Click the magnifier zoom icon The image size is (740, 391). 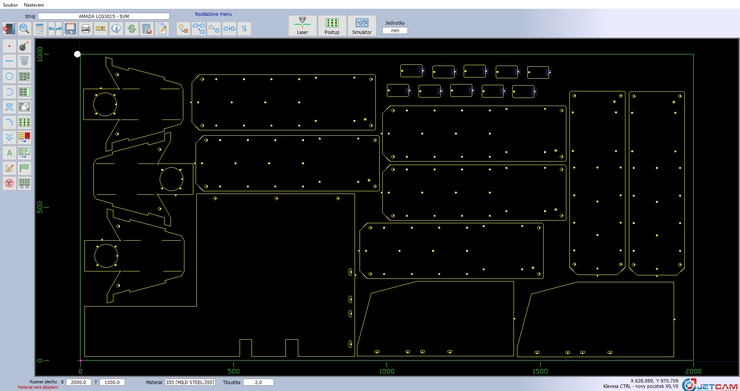(x=25, y=29)
